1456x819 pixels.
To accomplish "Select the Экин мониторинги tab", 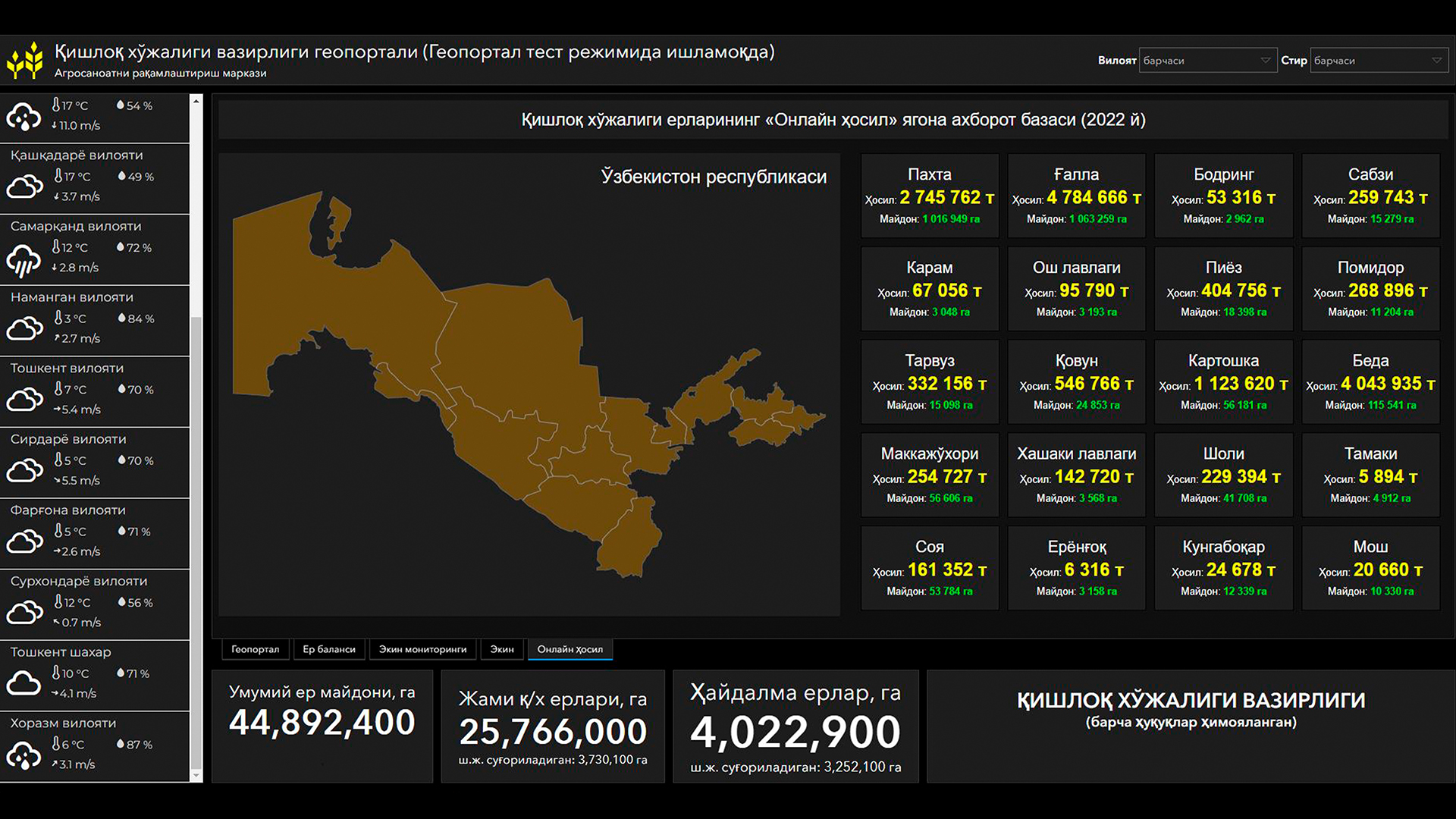I will pyautogui.click(x=422, y=649).
